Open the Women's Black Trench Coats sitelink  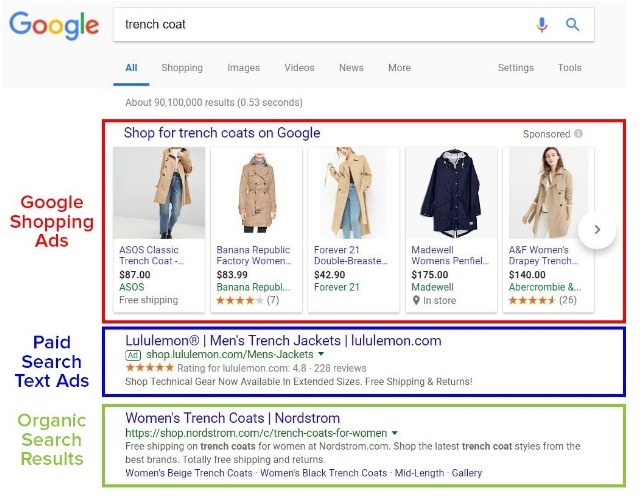click(x=324, y=473)
